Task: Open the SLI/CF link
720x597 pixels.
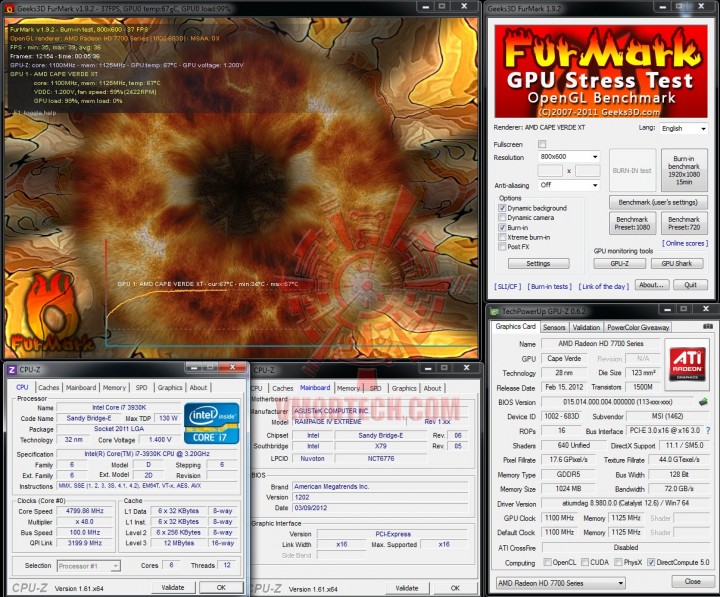Action: tap(508, 287)
